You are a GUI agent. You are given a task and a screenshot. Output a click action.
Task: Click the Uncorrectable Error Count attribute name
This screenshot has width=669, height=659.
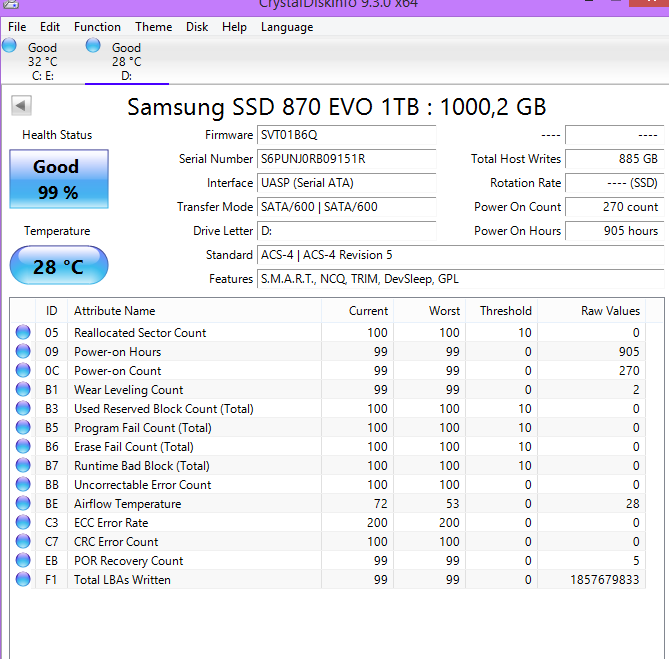143,485
